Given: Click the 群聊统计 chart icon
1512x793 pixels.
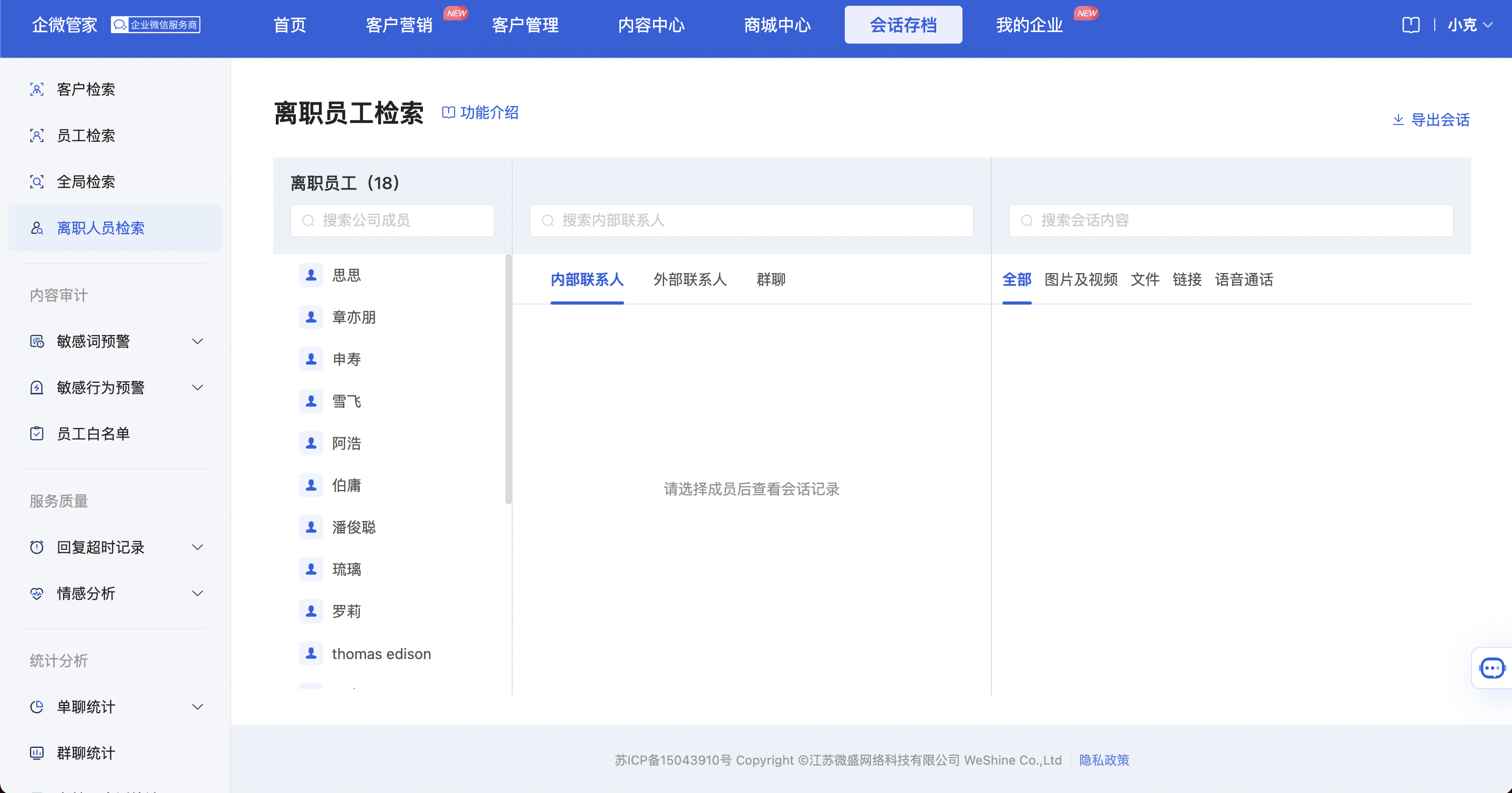Looking at the screenshot, I should [x=37, y=753].
